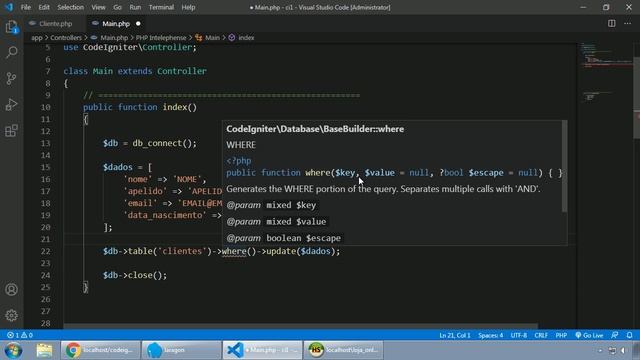Image resolution: width=640 pixels, height=360 pixels.
Task: Click the hover tooltip vertical scrollbar
Action: (x=564, y=167)
